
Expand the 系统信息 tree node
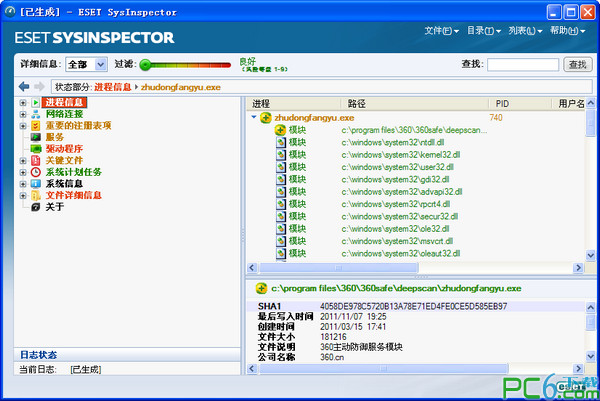coord(23,184)
